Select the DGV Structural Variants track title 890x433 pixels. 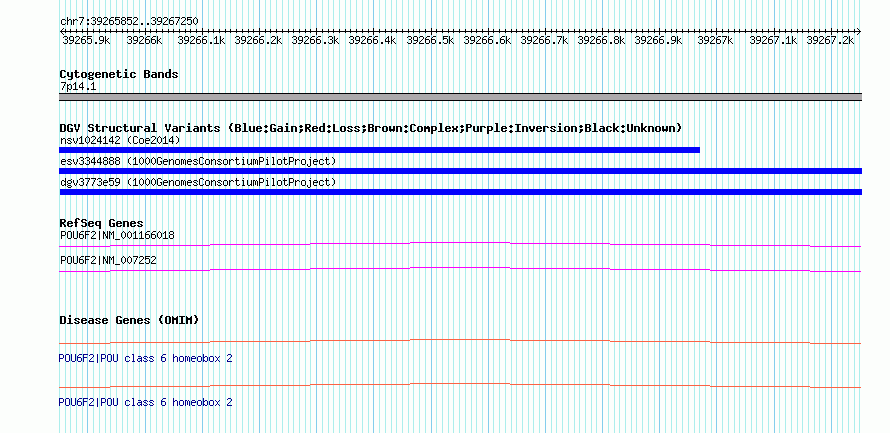point(371,128)
